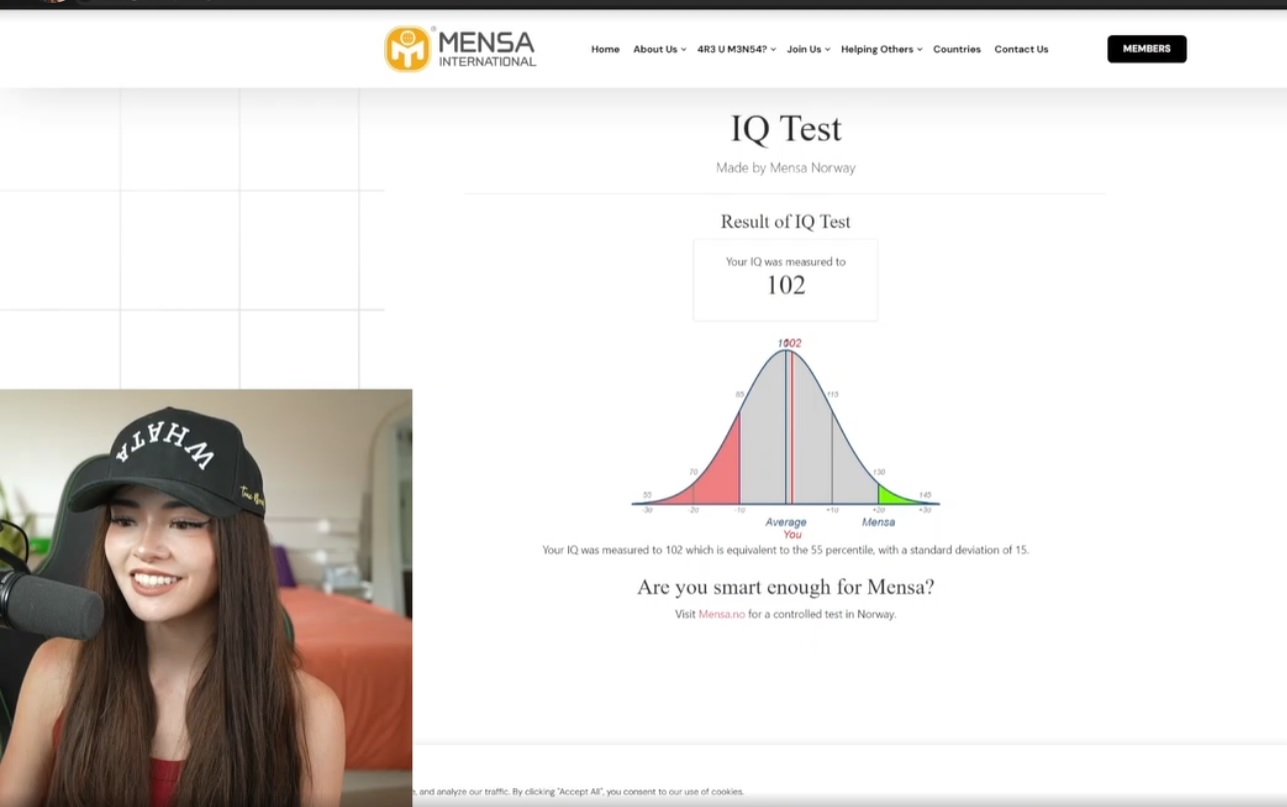Viewport: 1287px width, 807px height.
Task: Open the Home menu item
Action: tap(605, 49)
